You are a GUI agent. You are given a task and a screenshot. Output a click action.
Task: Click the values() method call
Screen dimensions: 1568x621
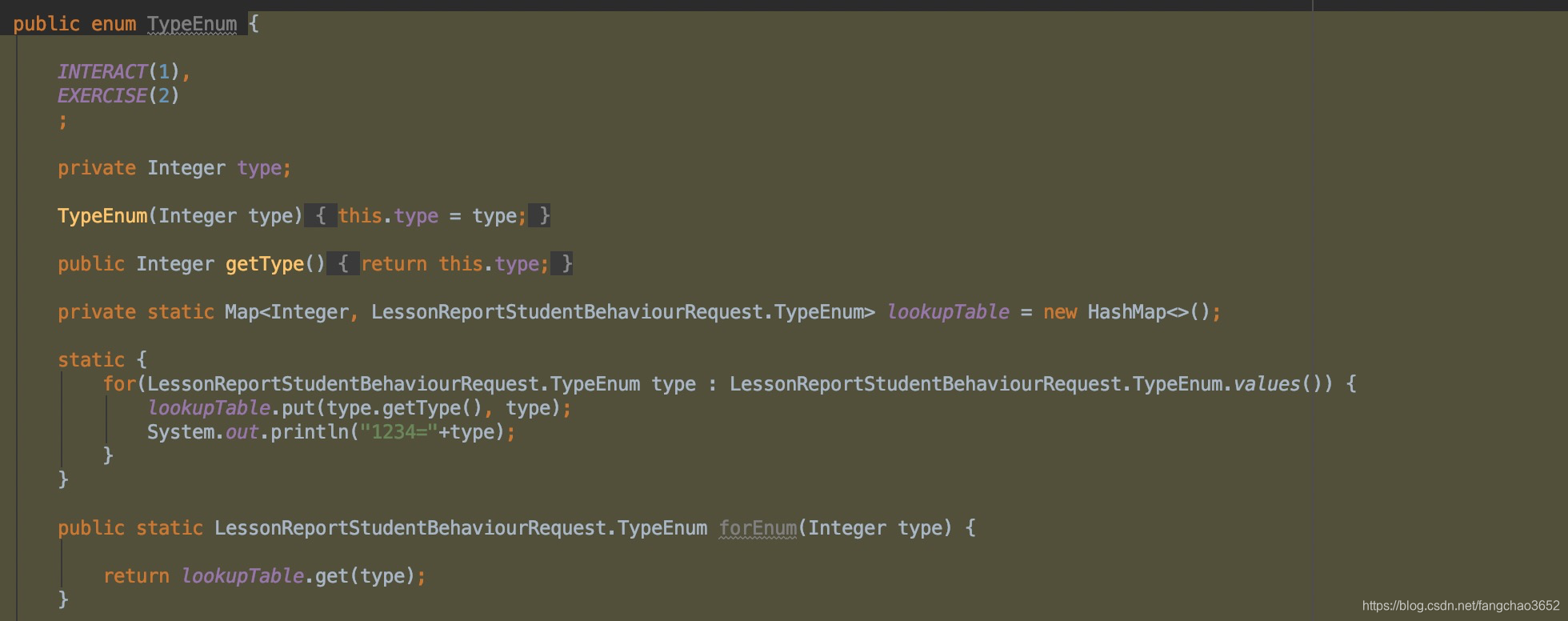(1278, 384)
